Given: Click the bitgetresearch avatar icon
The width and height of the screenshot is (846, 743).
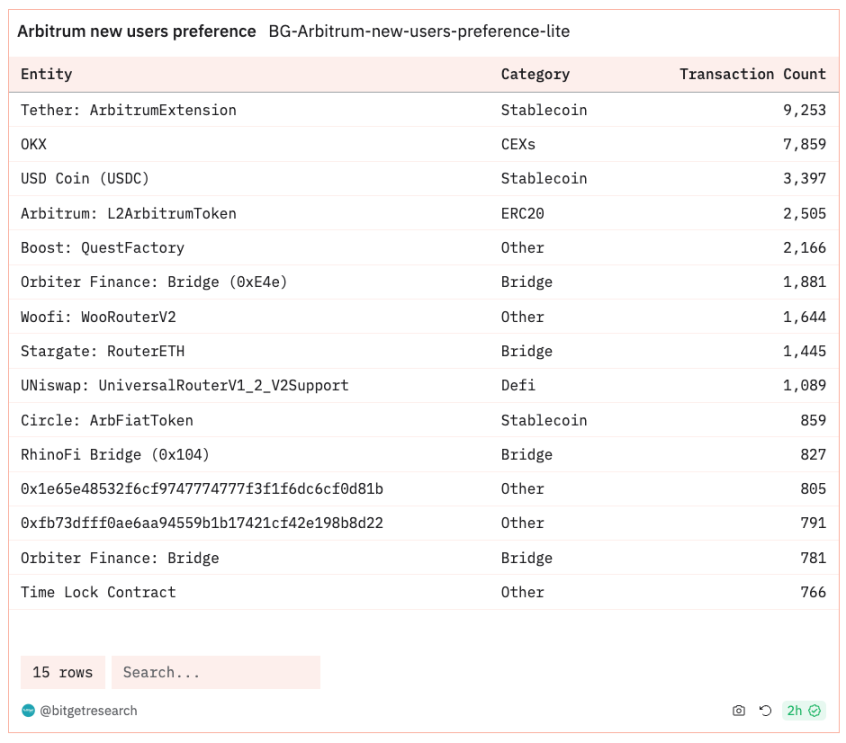Looking at the screenshot, I should 28,711.
